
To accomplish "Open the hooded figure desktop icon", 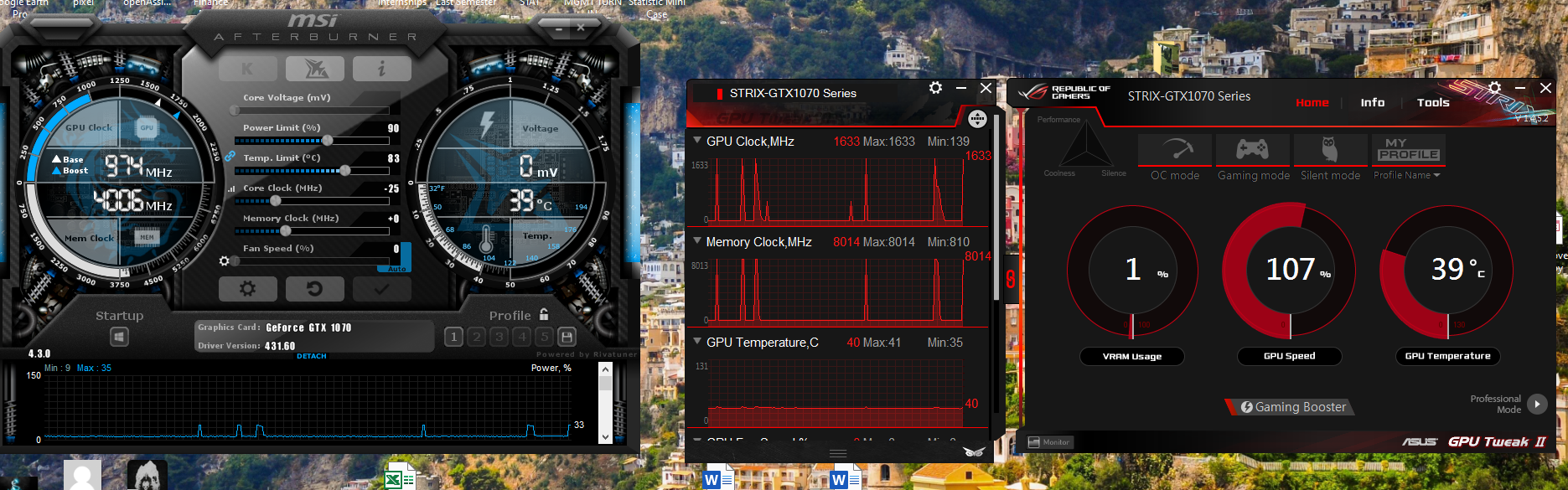I will [147, 475].
